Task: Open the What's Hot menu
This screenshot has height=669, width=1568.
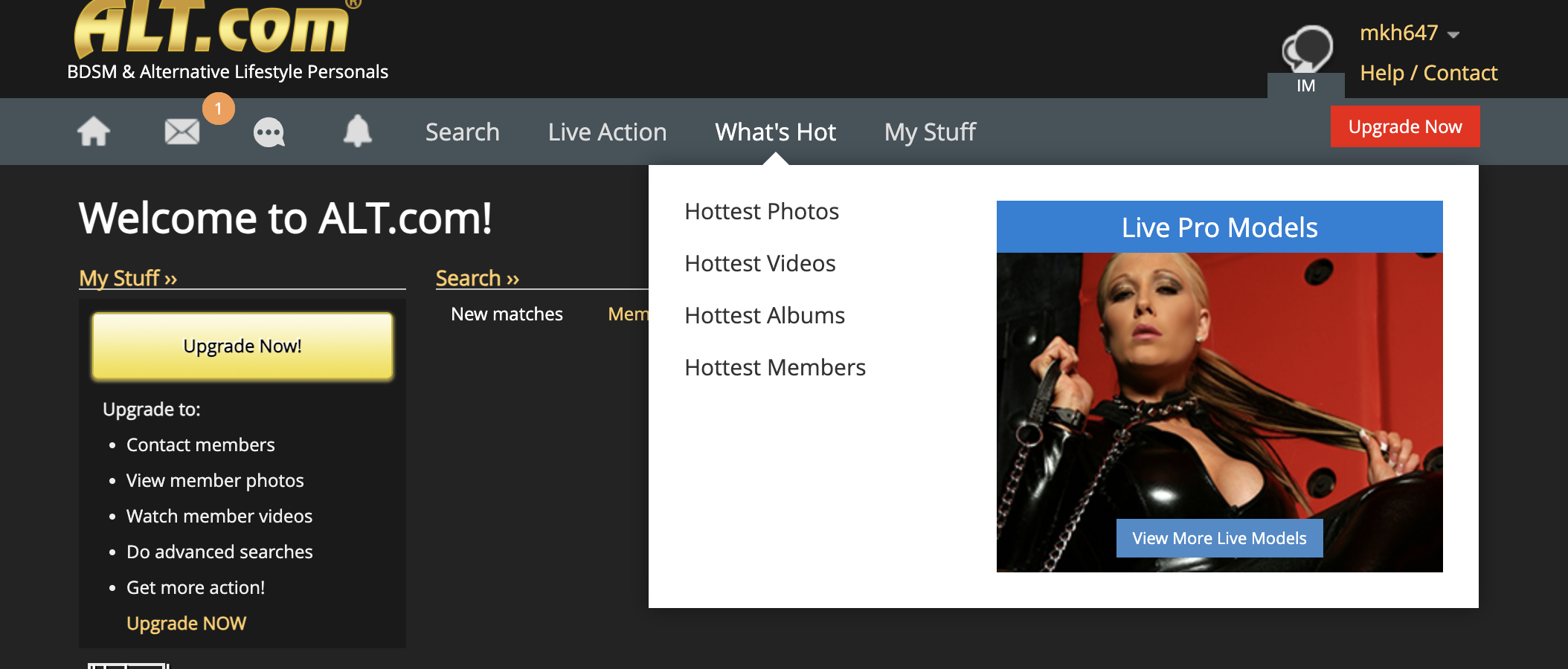Action: pyautogui.click(x=776, y=132)
